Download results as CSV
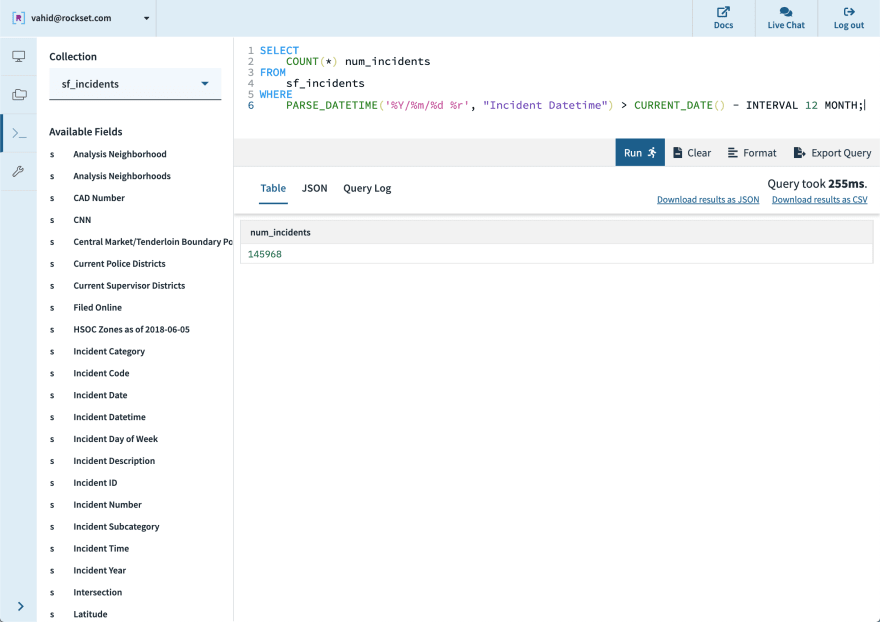Viewport: 880px width, 622px height. [x=819, y=200]
